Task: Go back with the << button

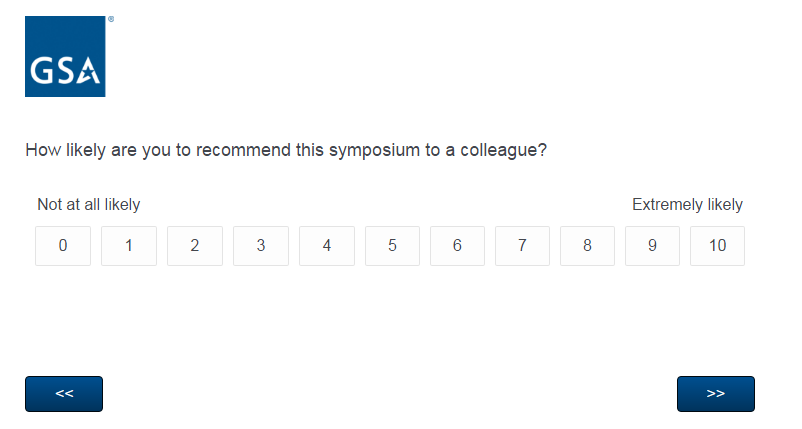Action: [64, 394]
